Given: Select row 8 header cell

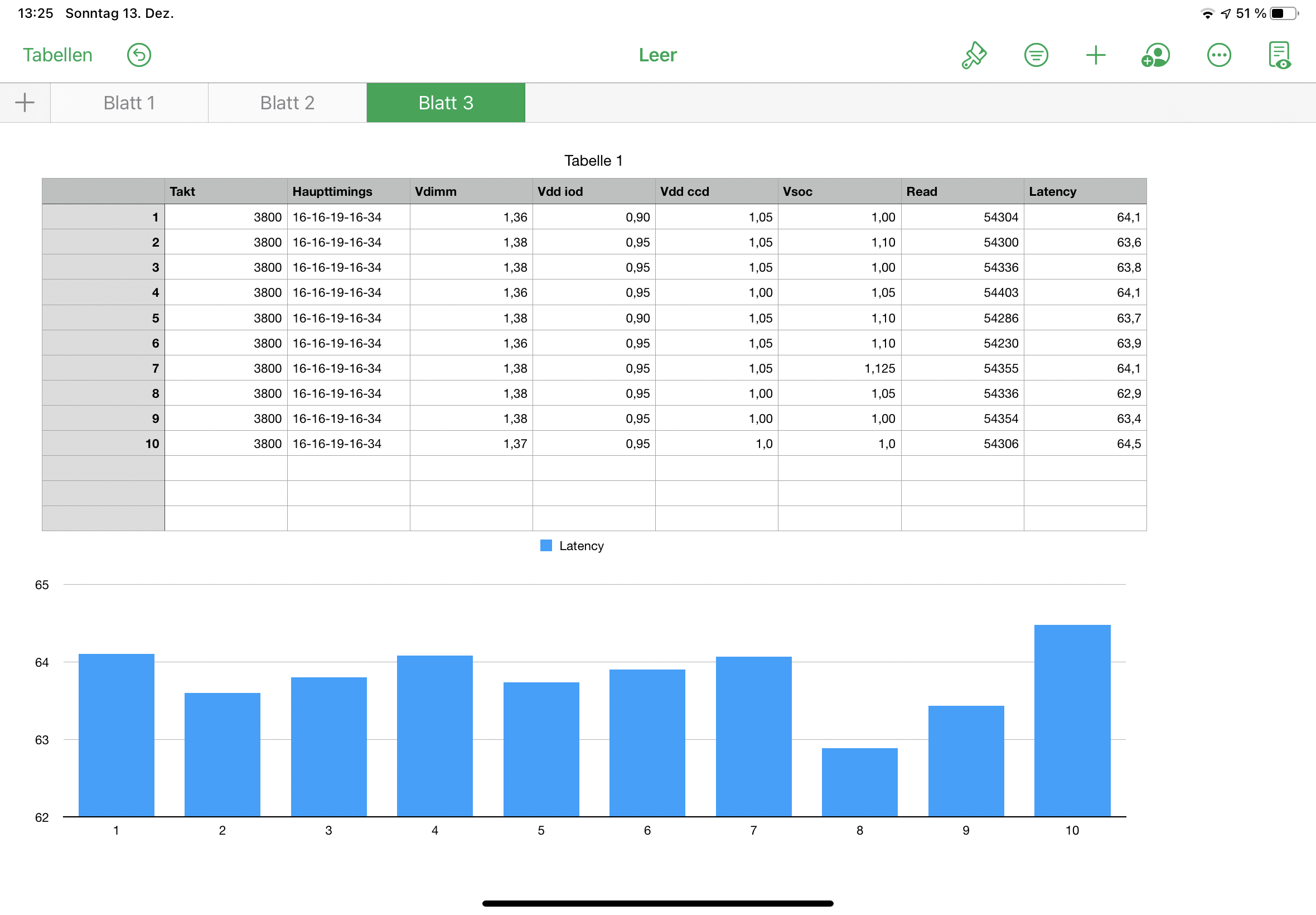Looking at the screenshot, I should 103,393.
